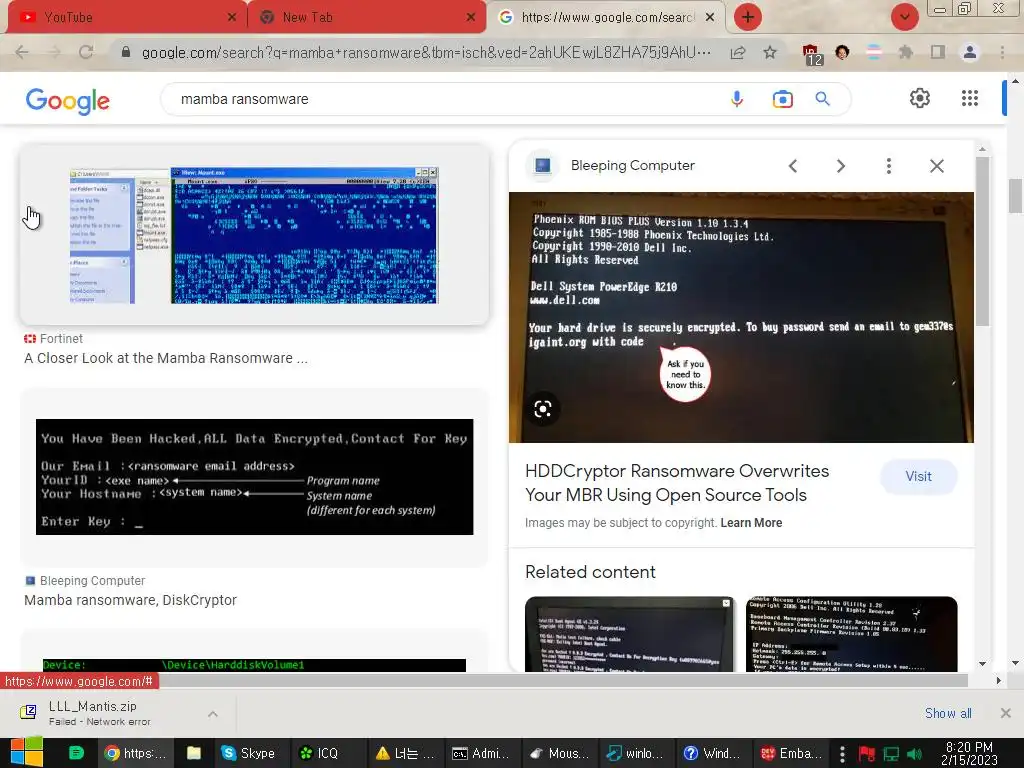
Task: Go back to previous page
Action: (22, 52)
